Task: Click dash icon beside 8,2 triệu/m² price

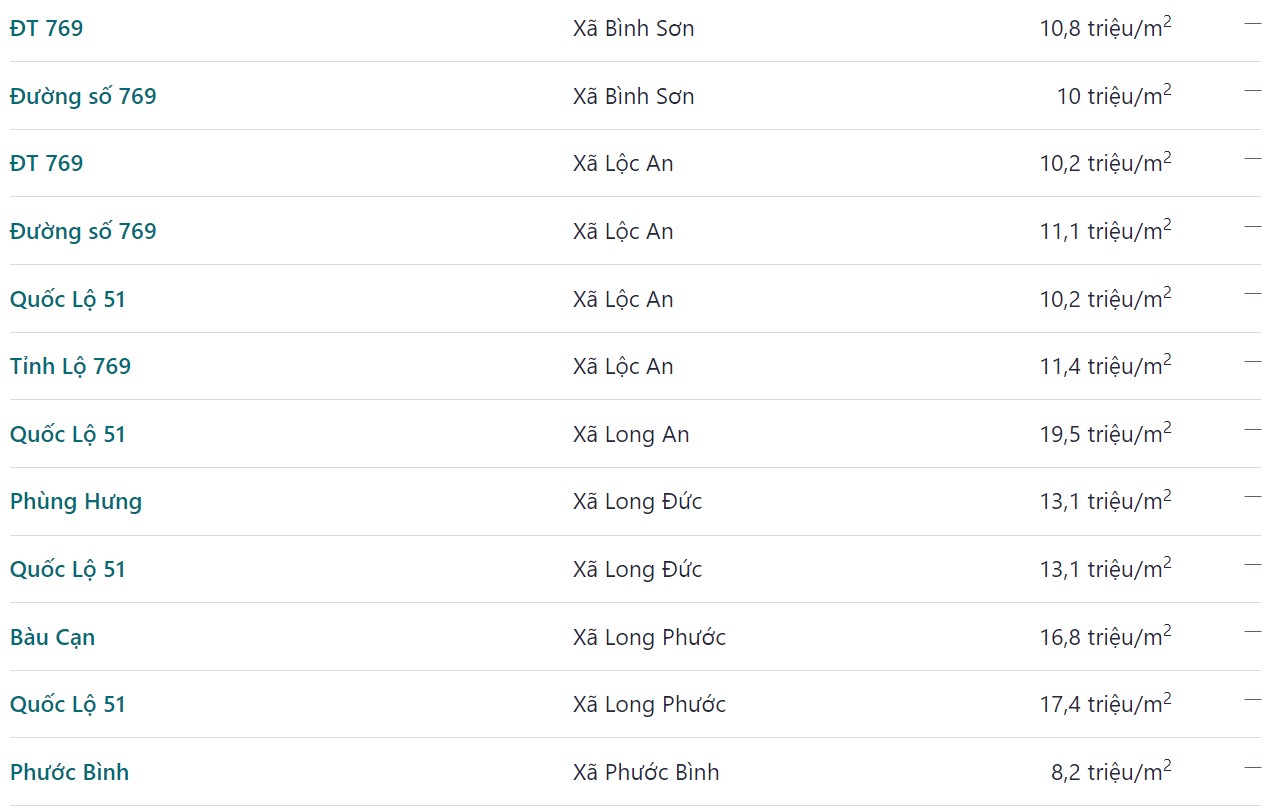Action: pos(1253,767)
